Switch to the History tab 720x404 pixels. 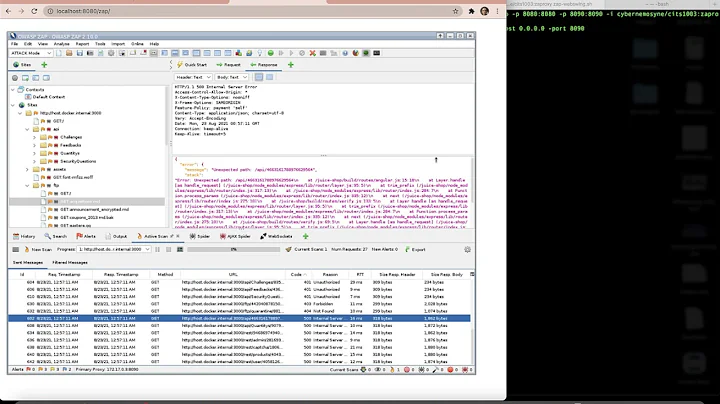coord(24,236)
